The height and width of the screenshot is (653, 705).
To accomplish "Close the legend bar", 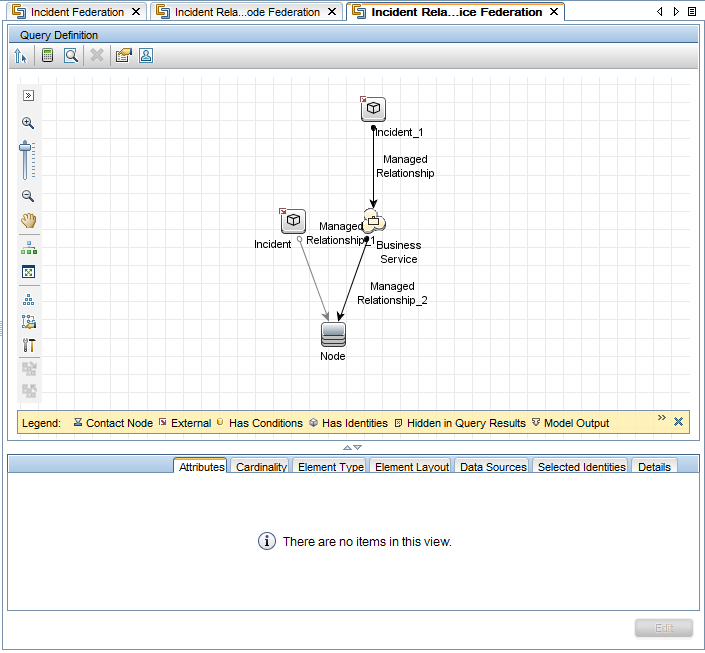I will pos(678,421).
